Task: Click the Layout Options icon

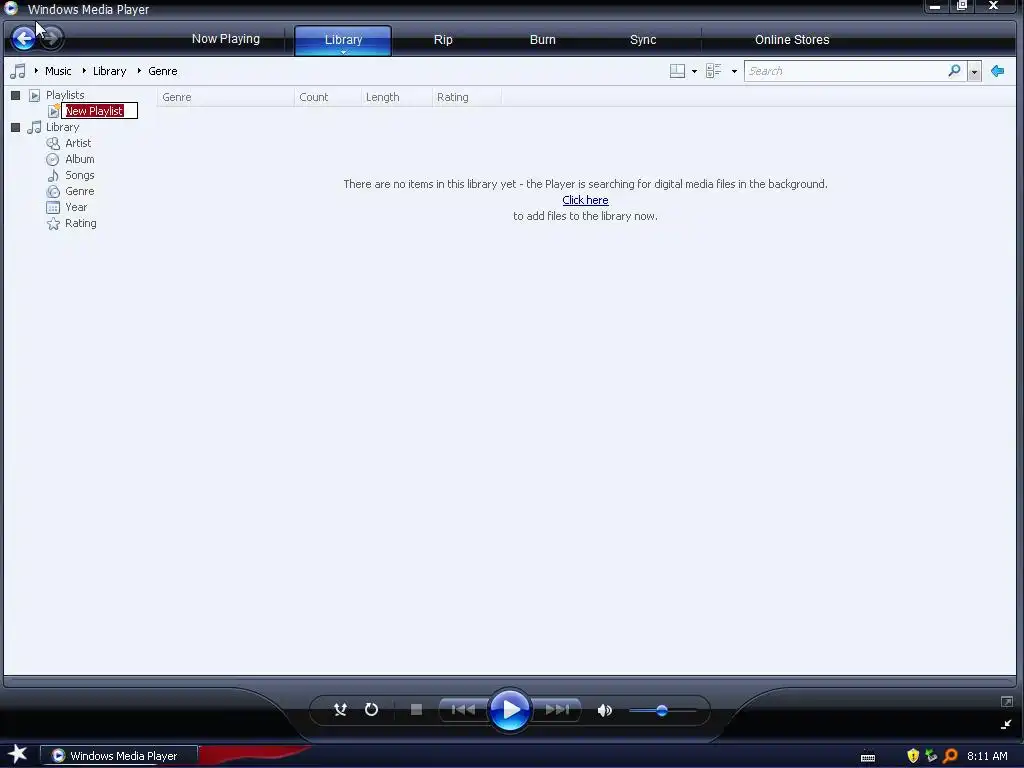Action: point(677,71)
